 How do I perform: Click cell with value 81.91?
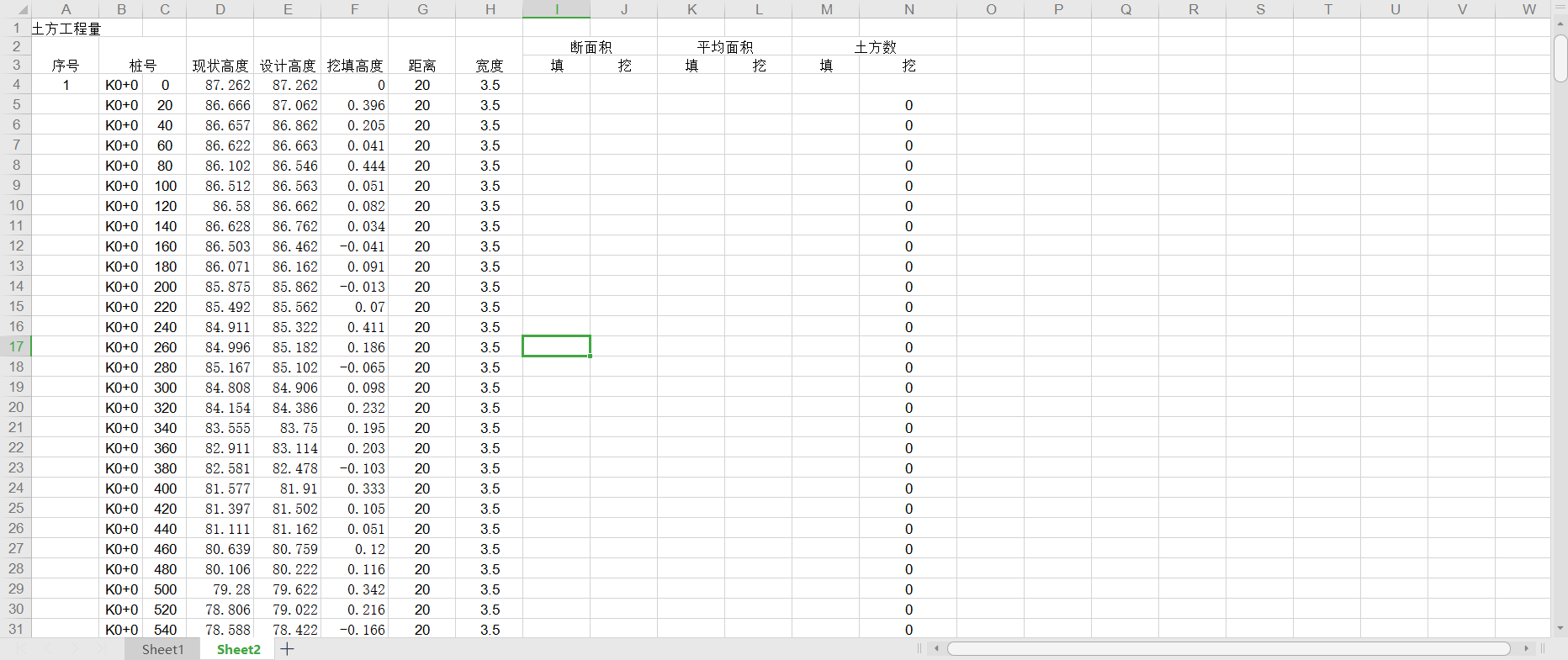coord(288,488)
